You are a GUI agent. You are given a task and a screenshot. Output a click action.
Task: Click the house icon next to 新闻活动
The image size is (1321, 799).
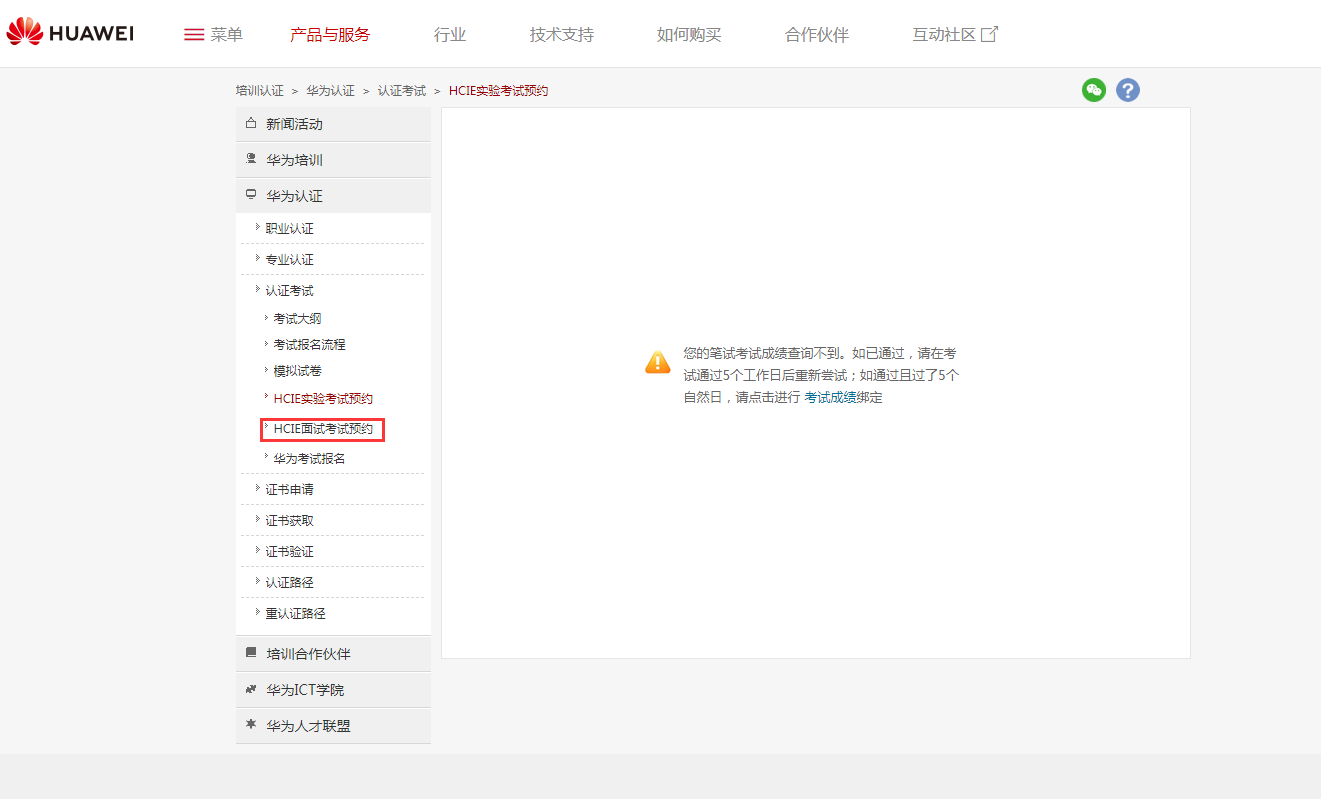click(x=251, y=123)
